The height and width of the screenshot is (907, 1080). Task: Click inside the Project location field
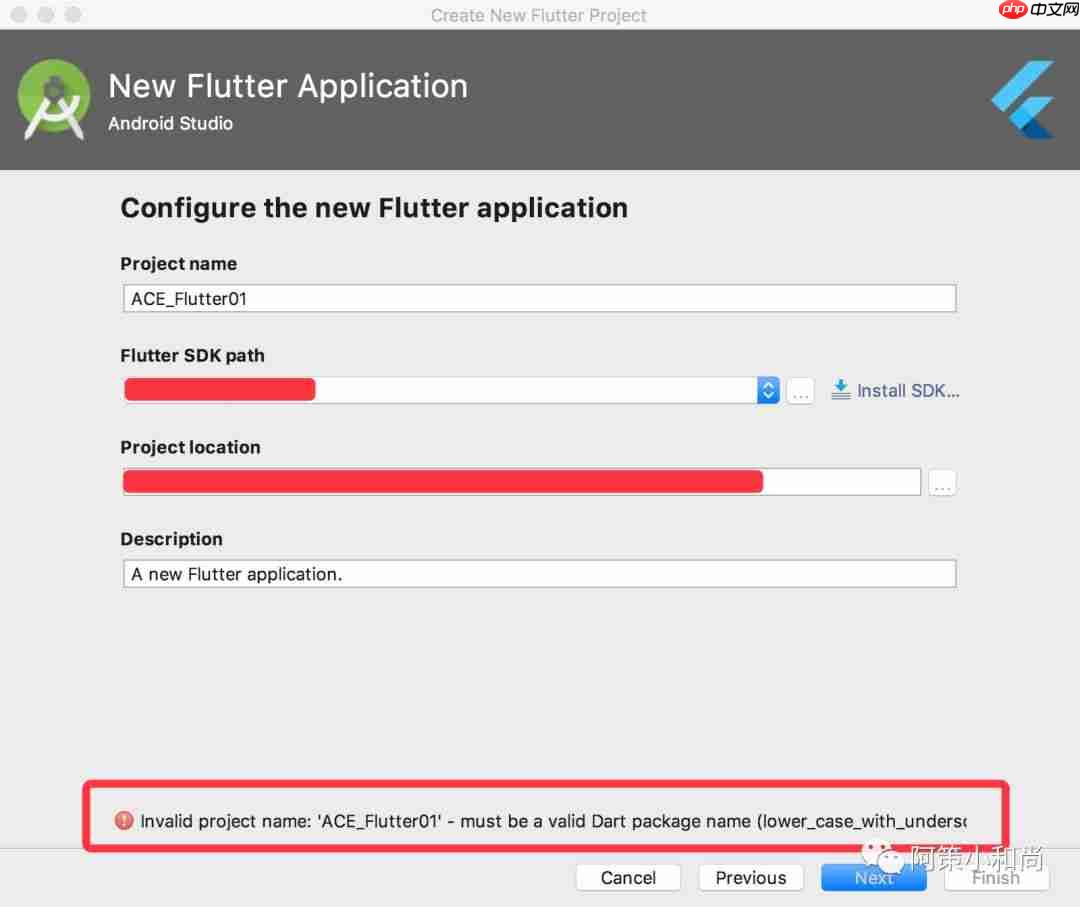(522, 481)
